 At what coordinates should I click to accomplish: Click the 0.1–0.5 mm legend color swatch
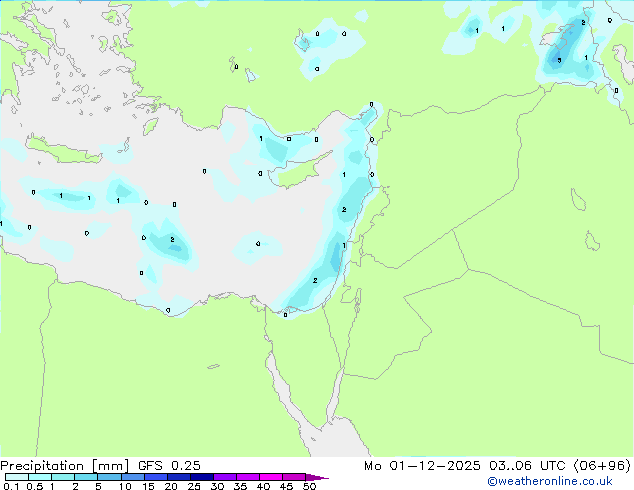coord(17,477)
